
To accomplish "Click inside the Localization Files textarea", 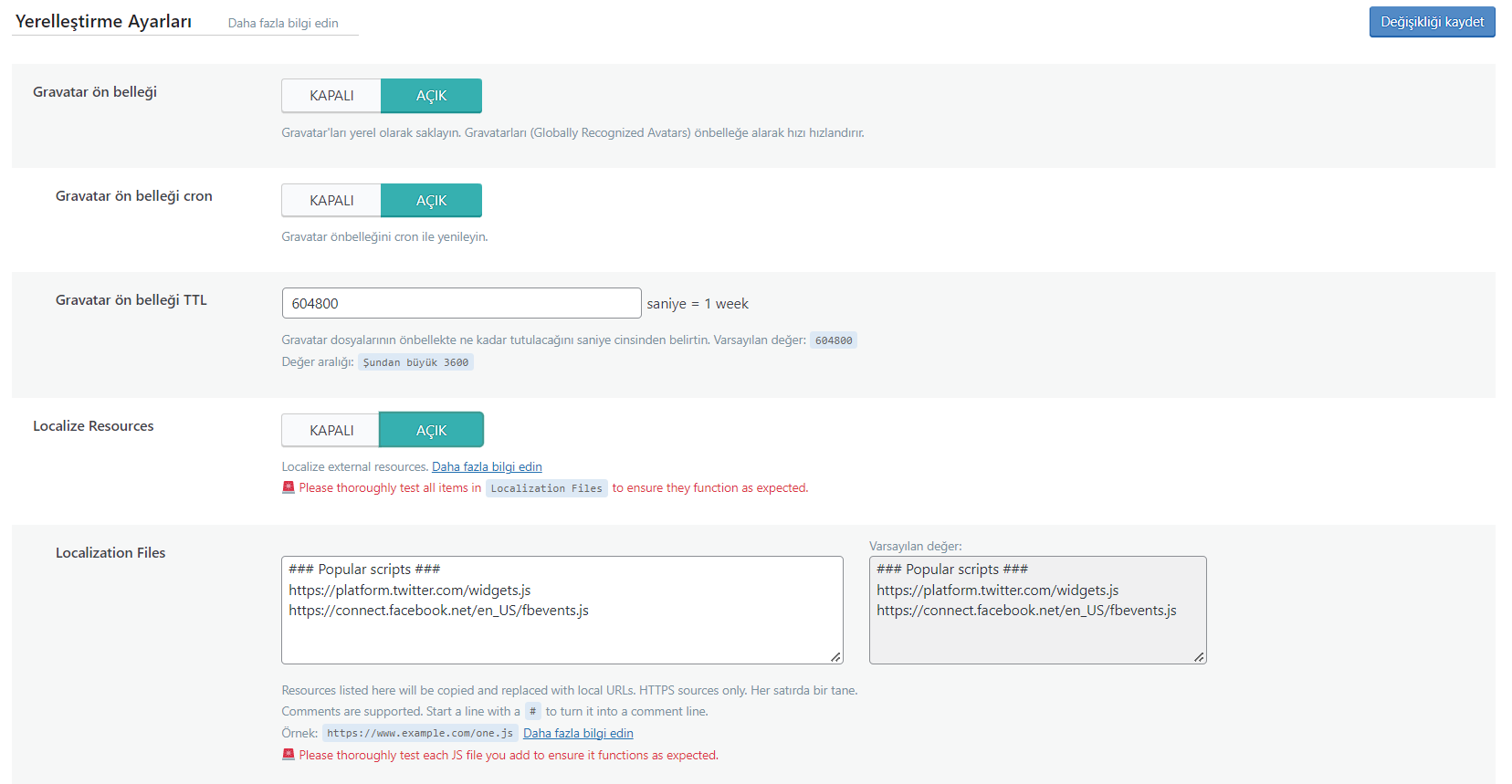I will point(562,610).
